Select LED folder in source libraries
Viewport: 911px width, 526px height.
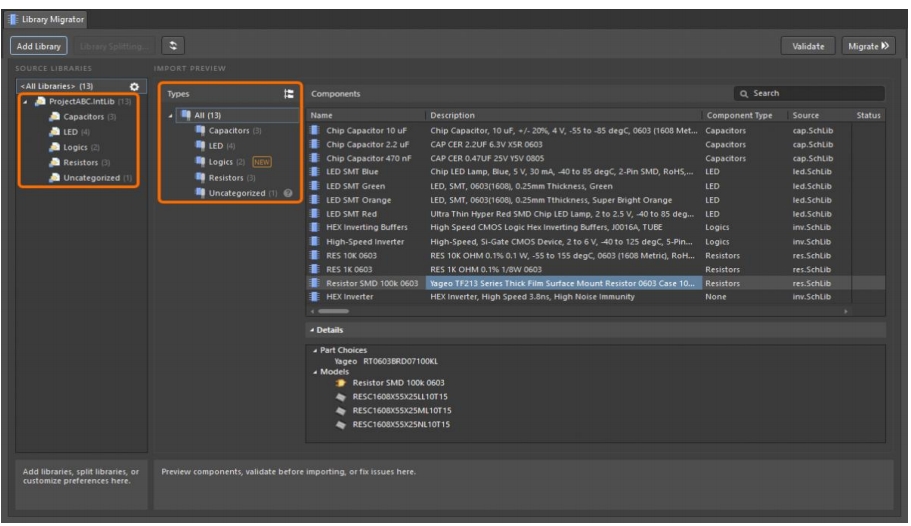pyautogui.click(x=70, y=132)
